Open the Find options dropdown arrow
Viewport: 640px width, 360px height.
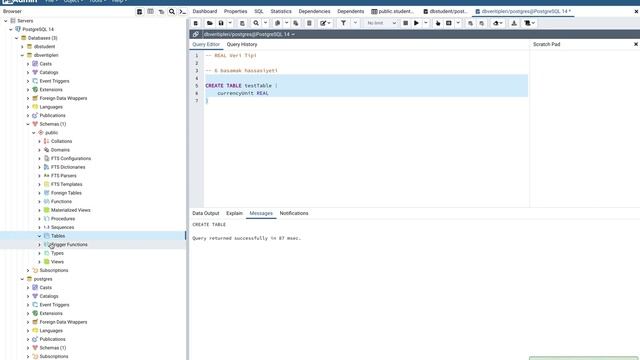click(265, 23)
